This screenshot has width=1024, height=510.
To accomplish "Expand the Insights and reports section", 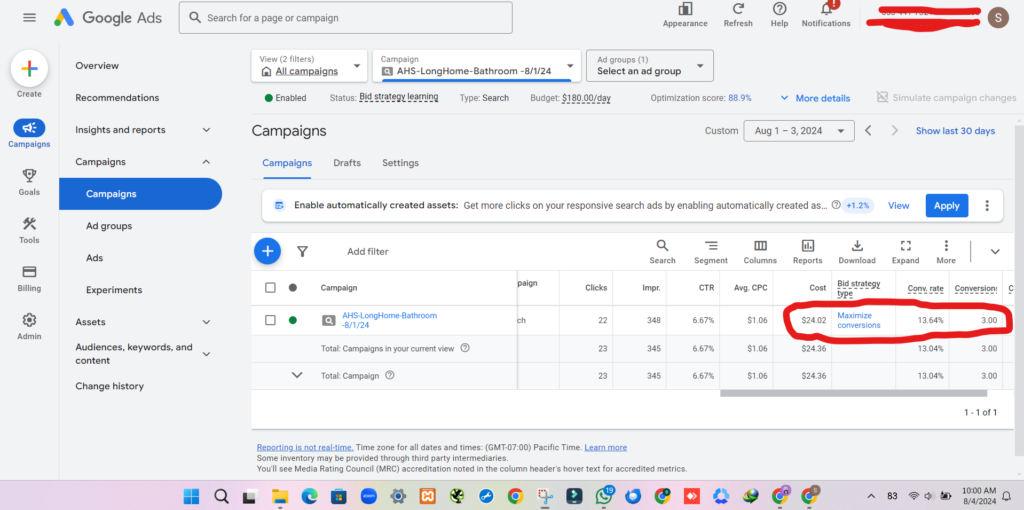I will tap(206, 130).
